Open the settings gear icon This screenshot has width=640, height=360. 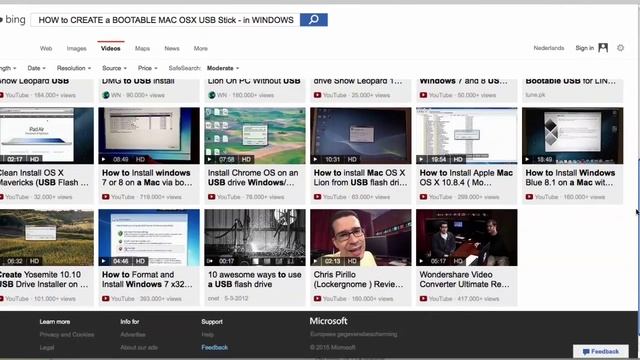pos(620,48)
